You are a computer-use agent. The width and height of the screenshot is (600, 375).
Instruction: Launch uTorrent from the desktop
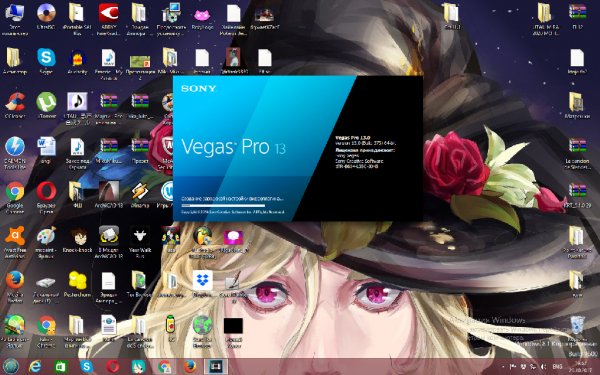click(46, 102)
